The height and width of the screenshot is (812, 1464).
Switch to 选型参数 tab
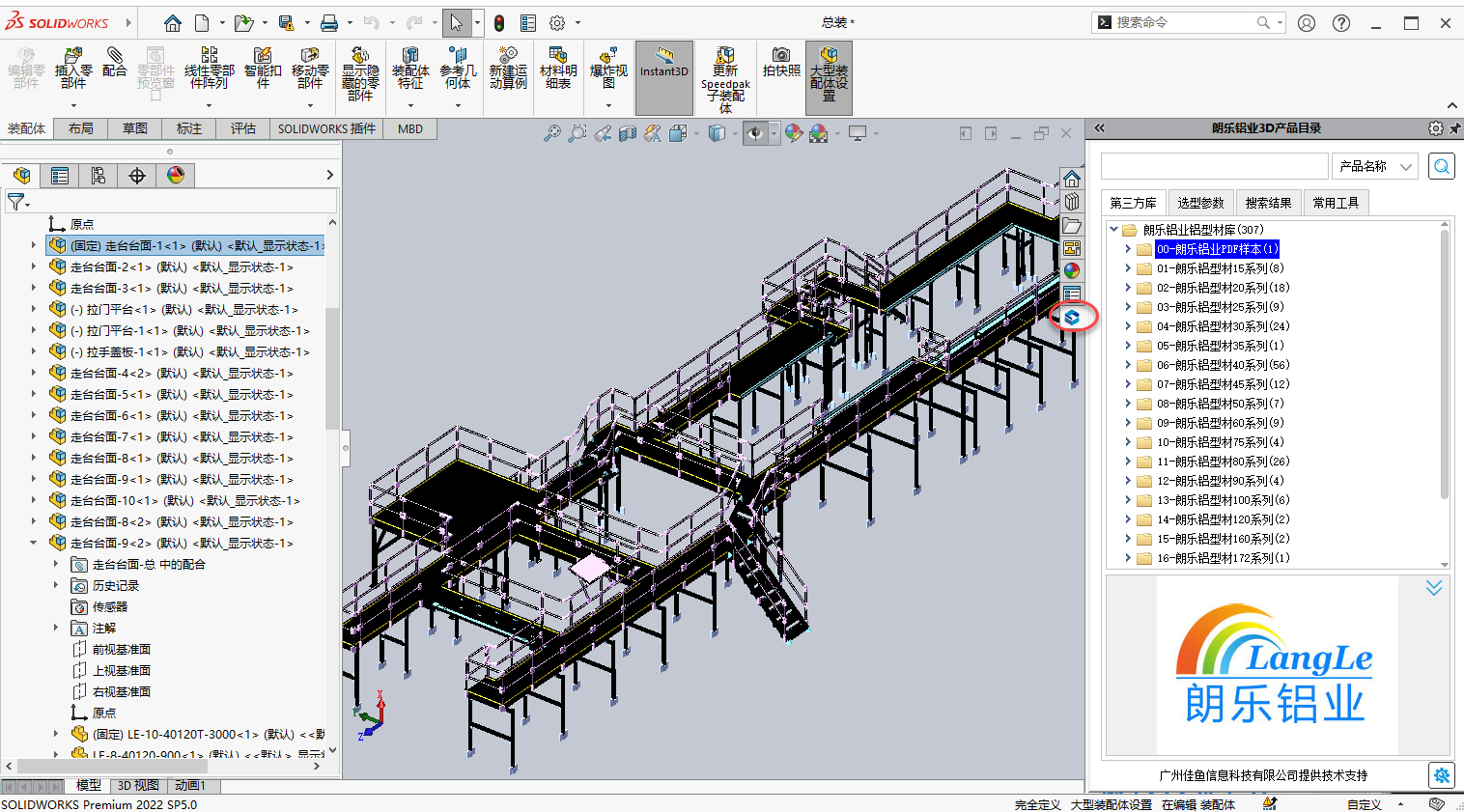pyautogui.click(x=1200, y=203)
